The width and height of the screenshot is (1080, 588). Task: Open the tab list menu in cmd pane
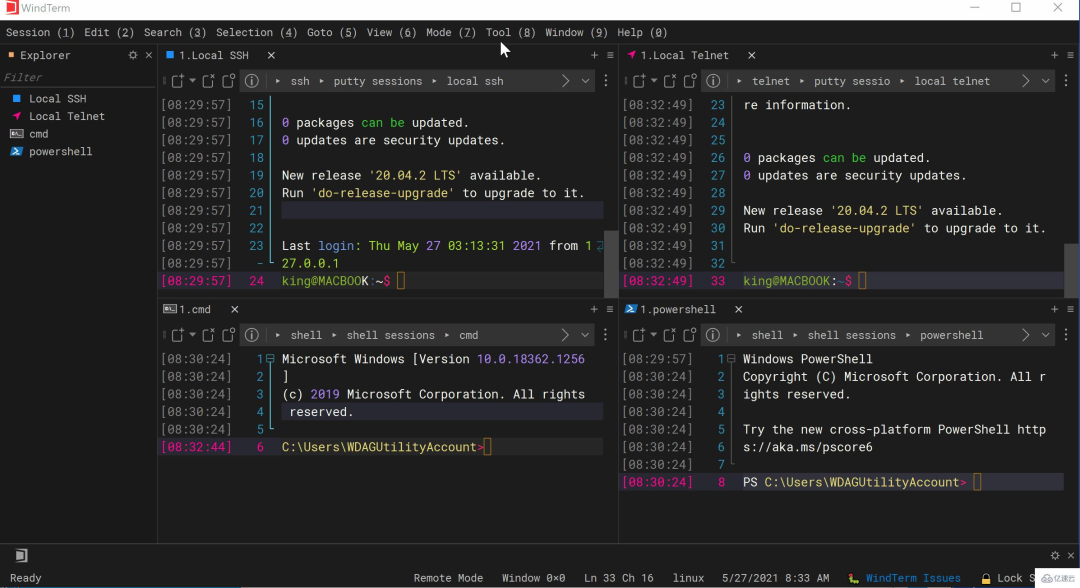coord(610,310)
